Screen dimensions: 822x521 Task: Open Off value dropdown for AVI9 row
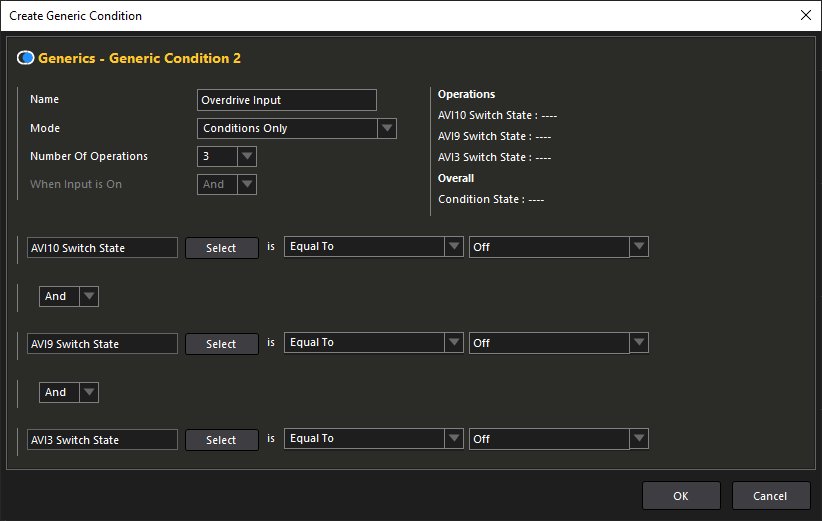pyautogui.click(x=558, y=343)
